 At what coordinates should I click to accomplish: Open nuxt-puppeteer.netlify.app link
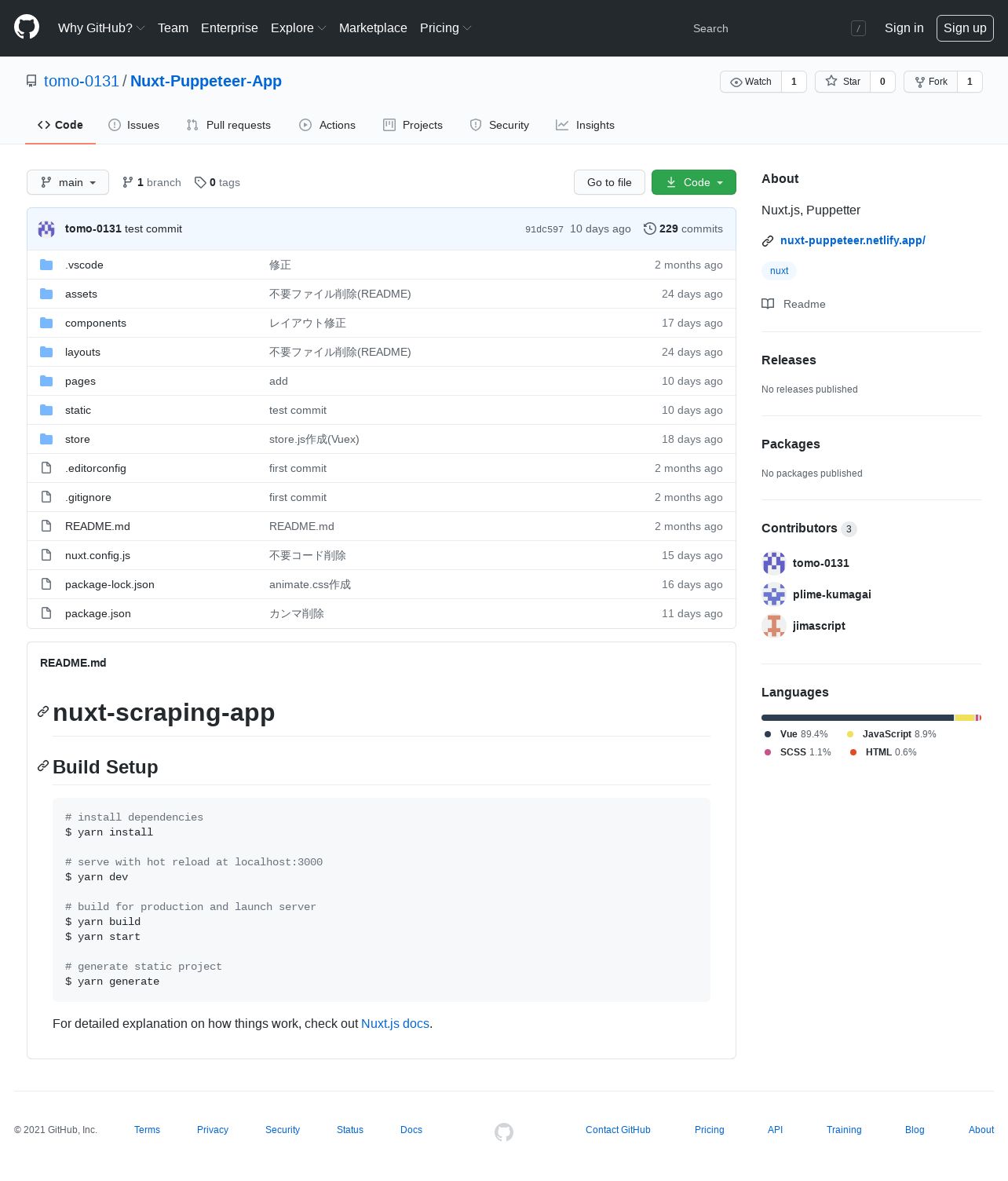(x=853, y=240)
